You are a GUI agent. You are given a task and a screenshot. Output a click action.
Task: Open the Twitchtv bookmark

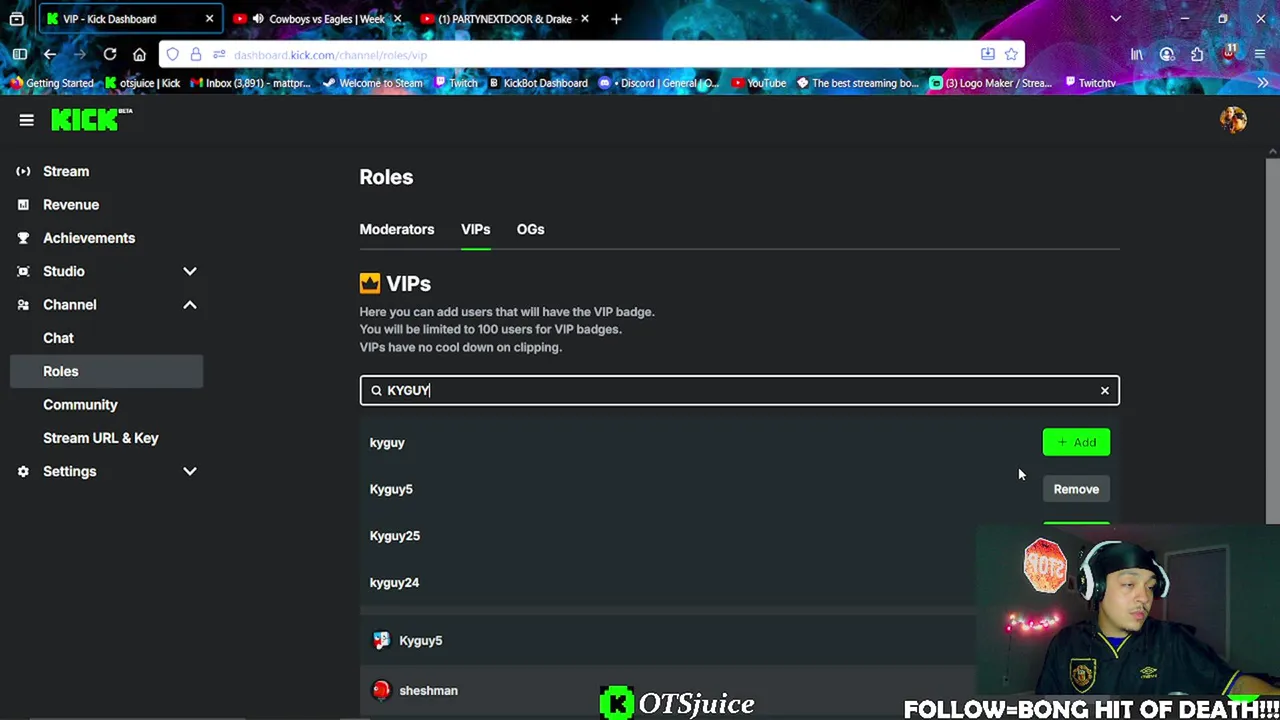tap(1089, 83)
